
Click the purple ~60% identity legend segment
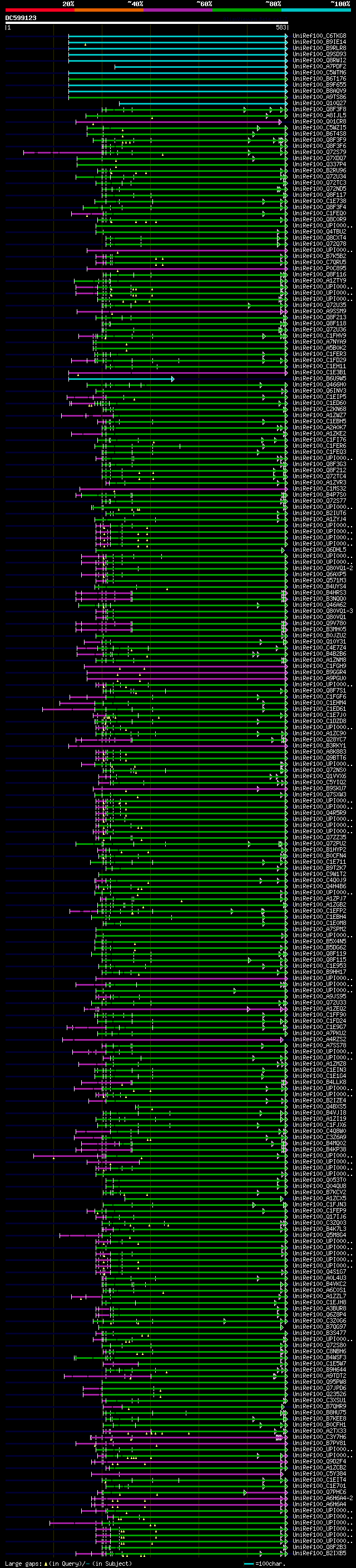[177, 10]
